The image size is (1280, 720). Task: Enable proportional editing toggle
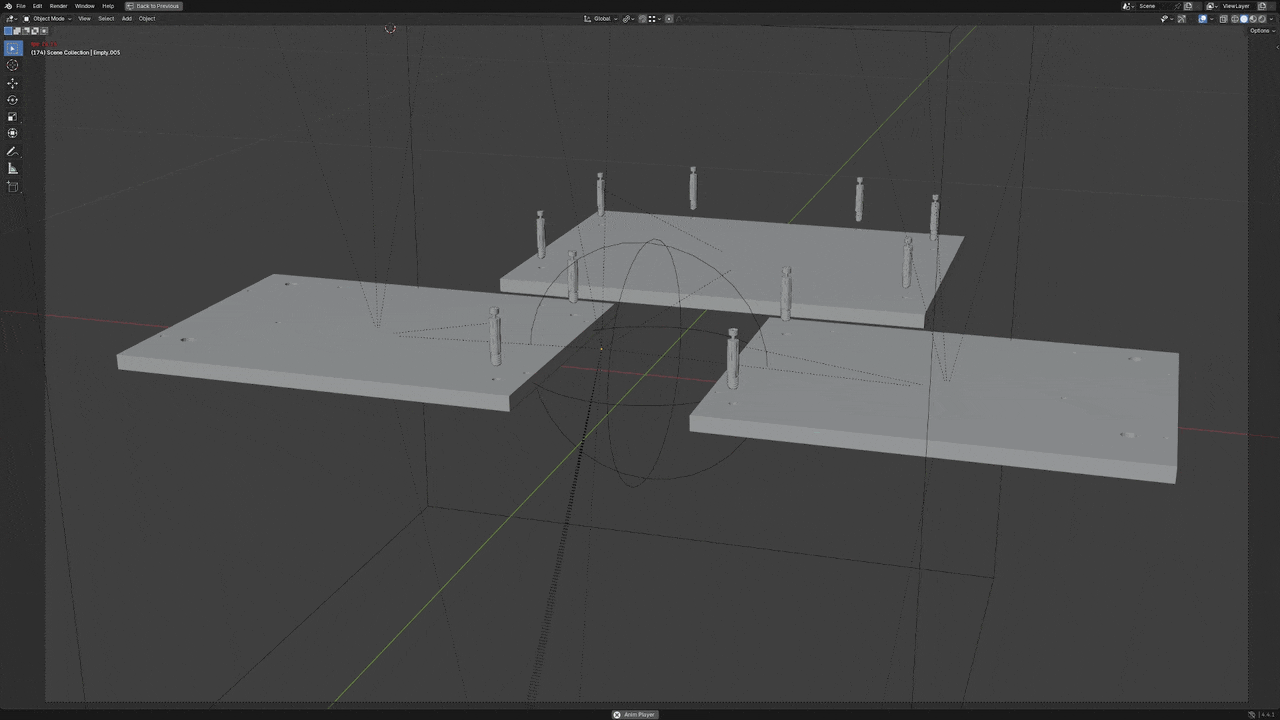[x=669, y=19]
